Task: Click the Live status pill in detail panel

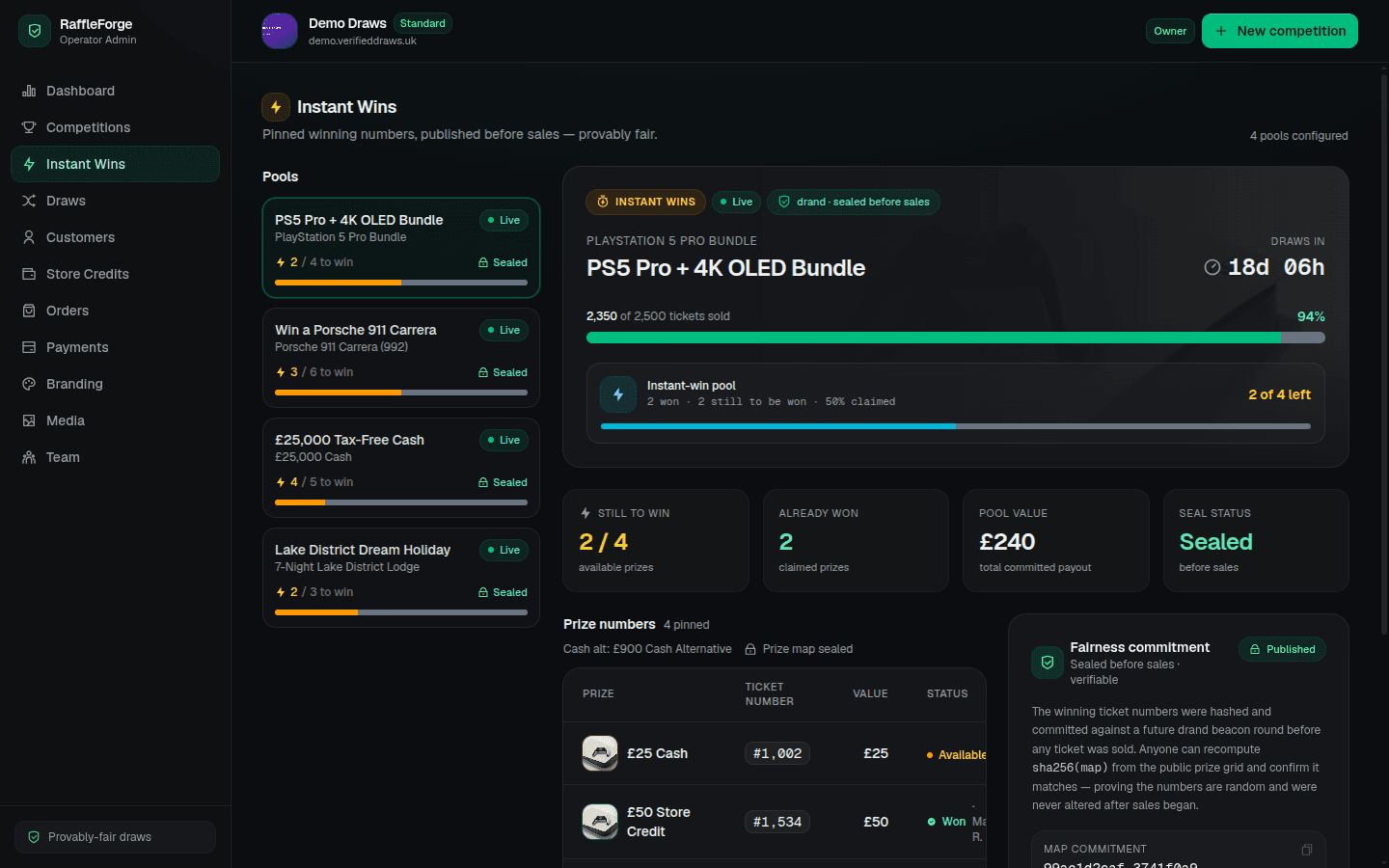Action: coord(736,202)
